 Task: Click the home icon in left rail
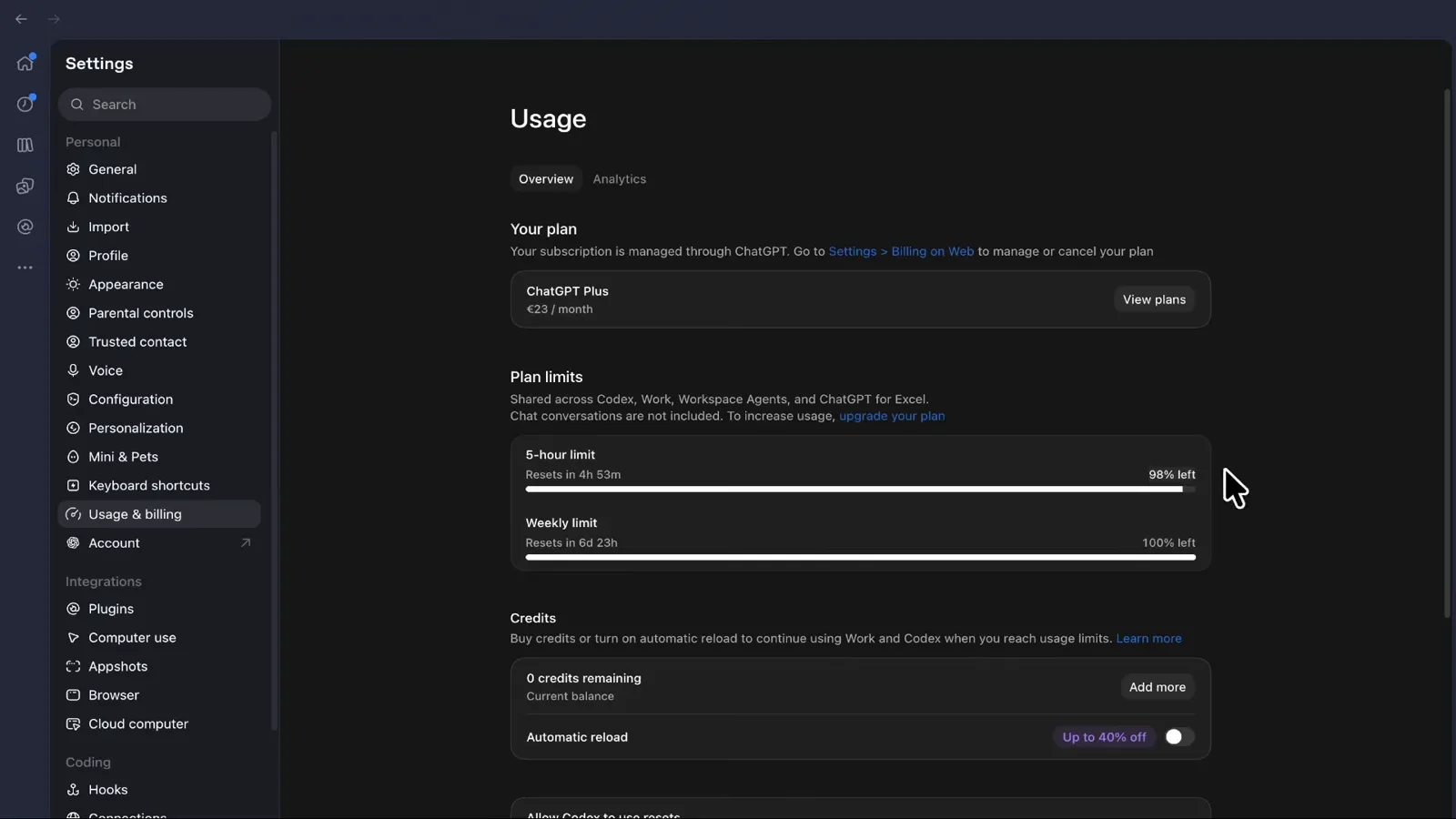coord(25,63)
